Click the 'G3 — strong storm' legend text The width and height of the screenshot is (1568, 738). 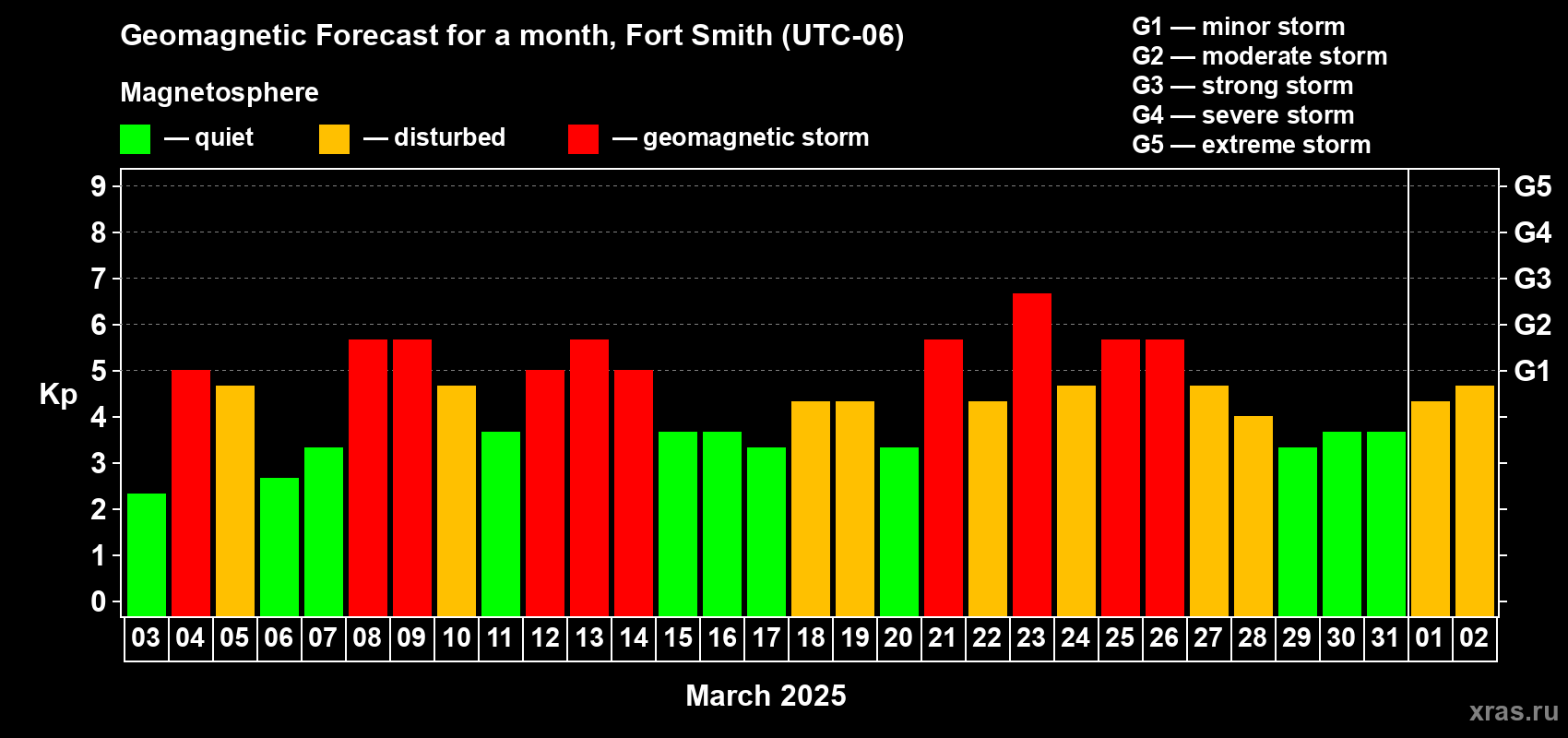click(x=1243, y=86)
